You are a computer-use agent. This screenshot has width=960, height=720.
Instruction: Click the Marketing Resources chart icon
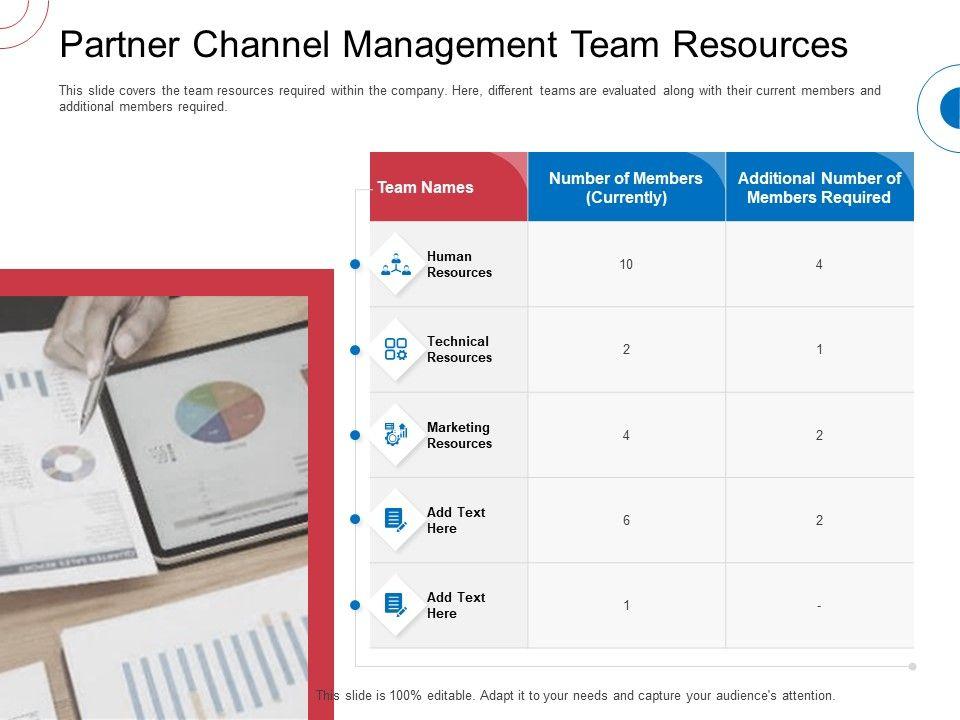coord(396,435)
